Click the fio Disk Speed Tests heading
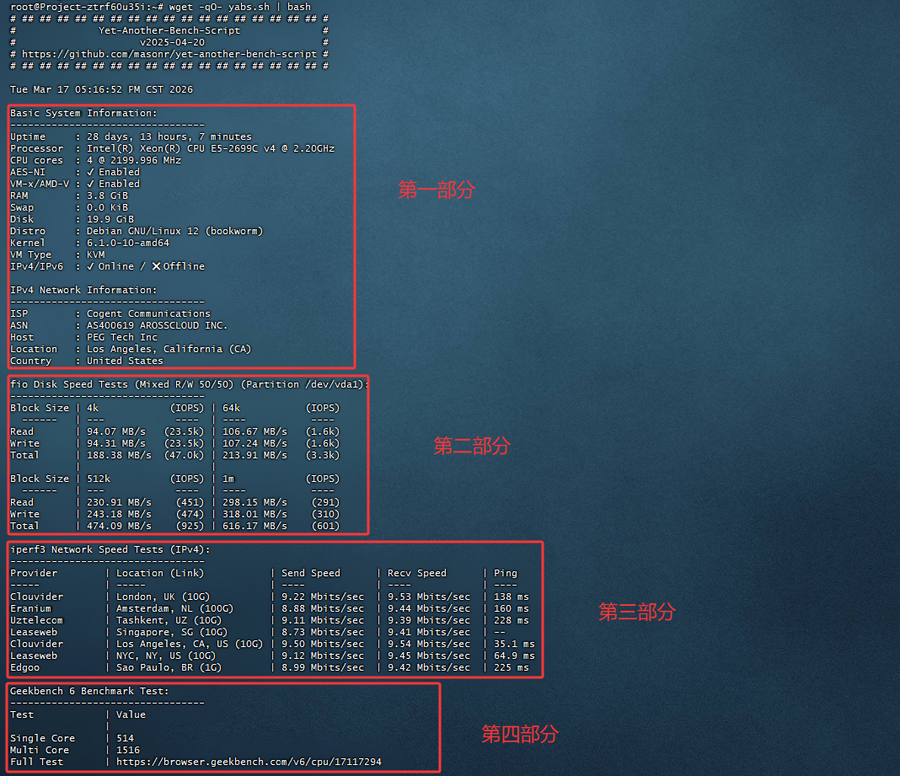This screenshot has width=900, height=776. pos(189,384)
